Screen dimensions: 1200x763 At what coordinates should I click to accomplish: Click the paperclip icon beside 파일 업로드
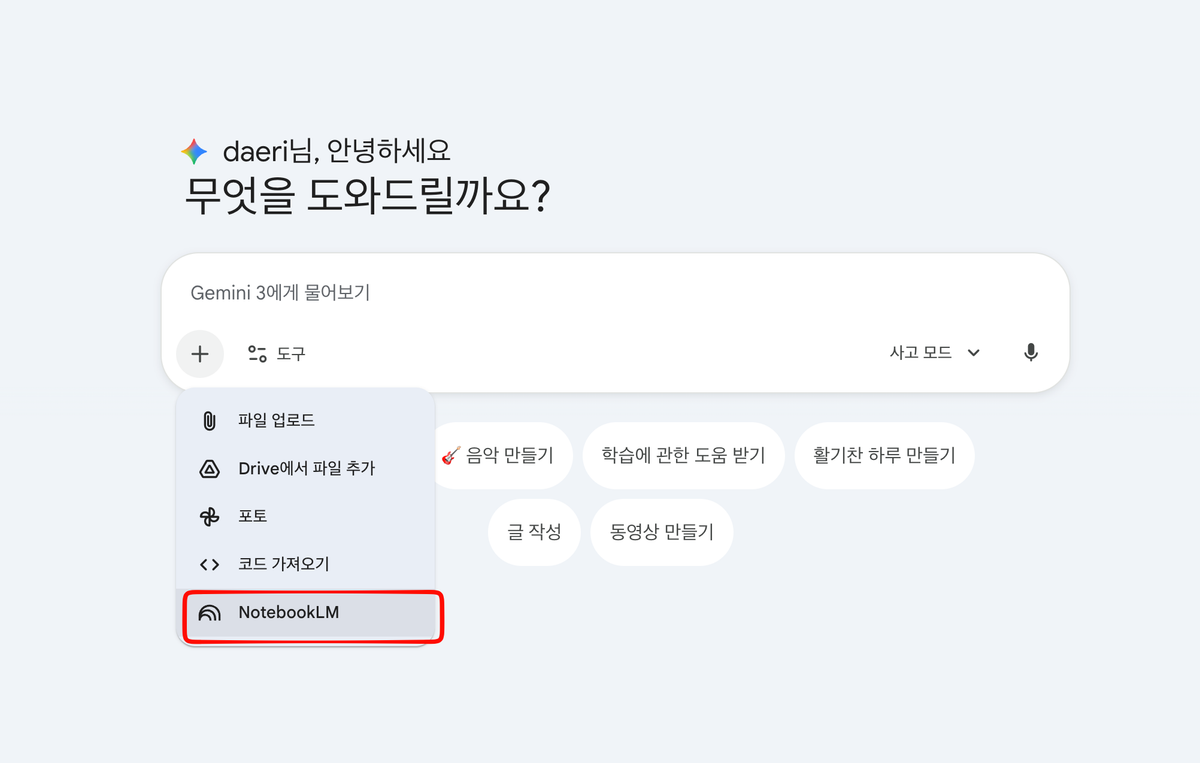(210, 420)
